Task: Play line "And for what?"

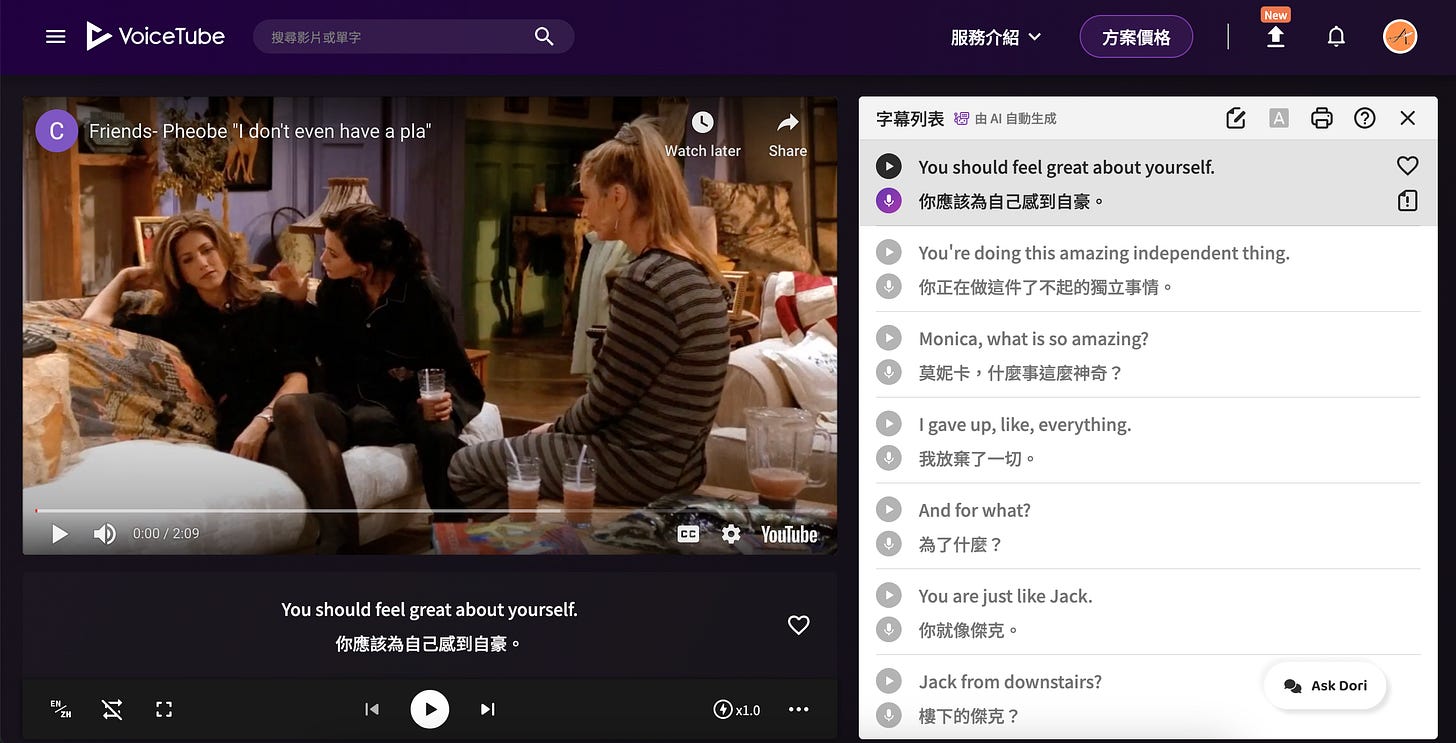Action: click(888, 510)
